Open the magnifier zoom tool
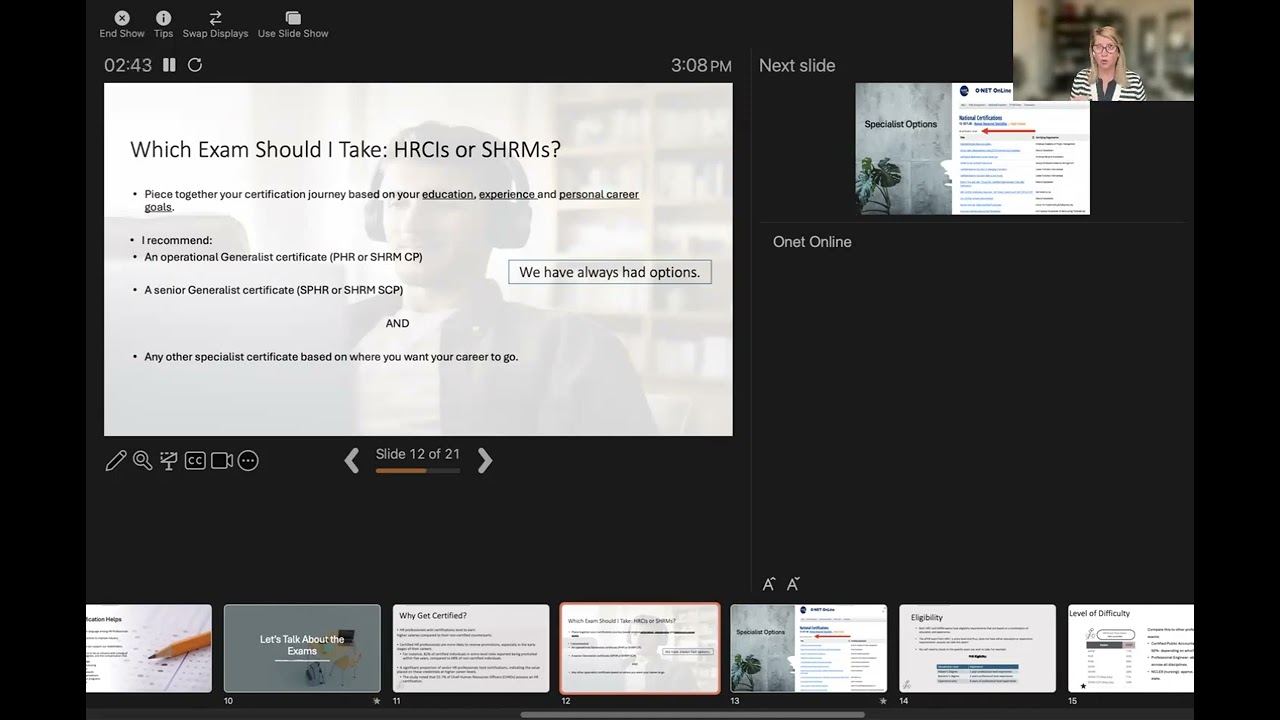The image size is (1280, 720). click(143, 460)
